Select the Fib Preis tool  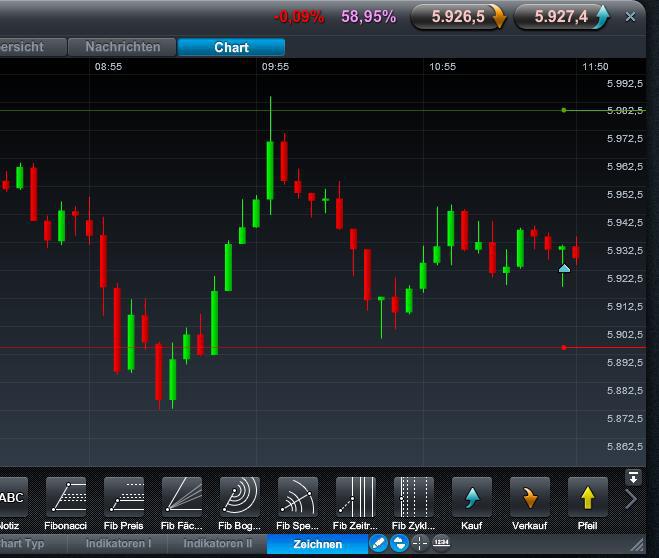[124, 497]
